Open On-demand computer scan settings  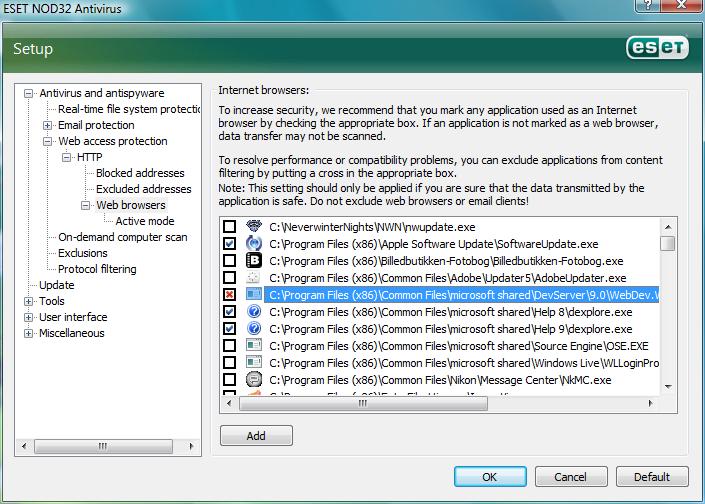coord(123,237)
